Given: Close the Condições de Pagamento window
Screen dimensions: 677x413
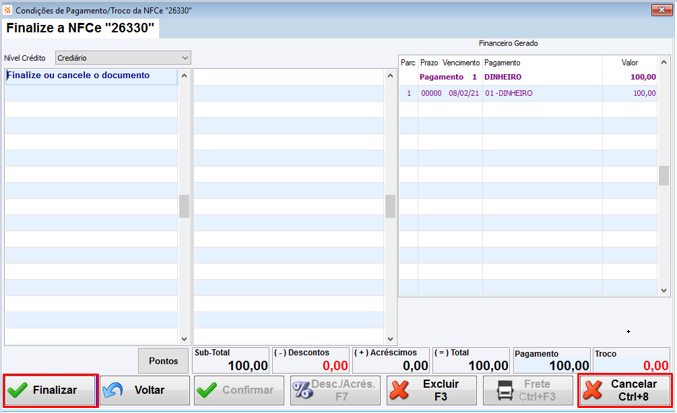Looking at the screenshot, I should click(661, 9).
